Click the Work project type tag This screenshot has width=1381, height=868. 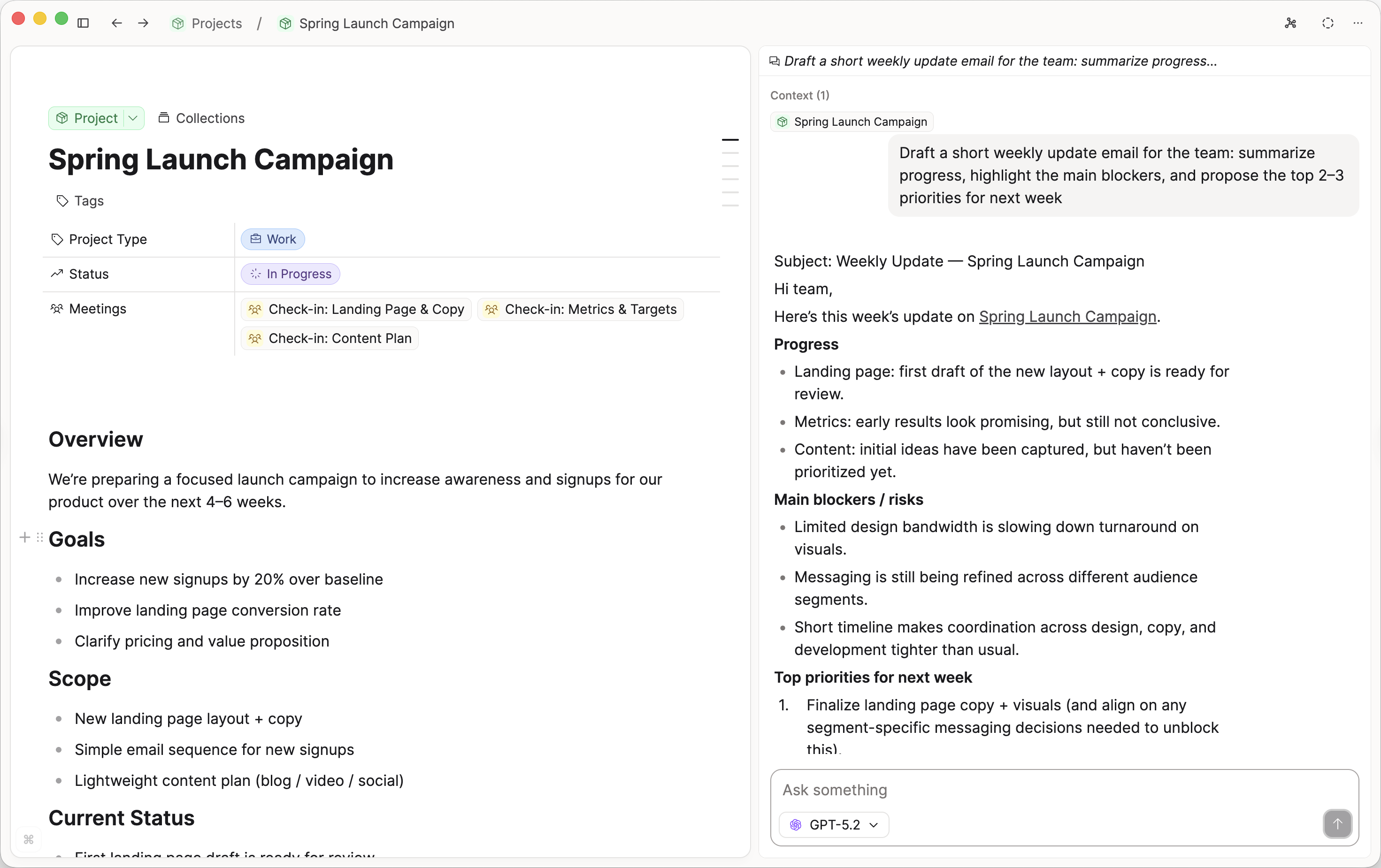(x=273, y=239)
